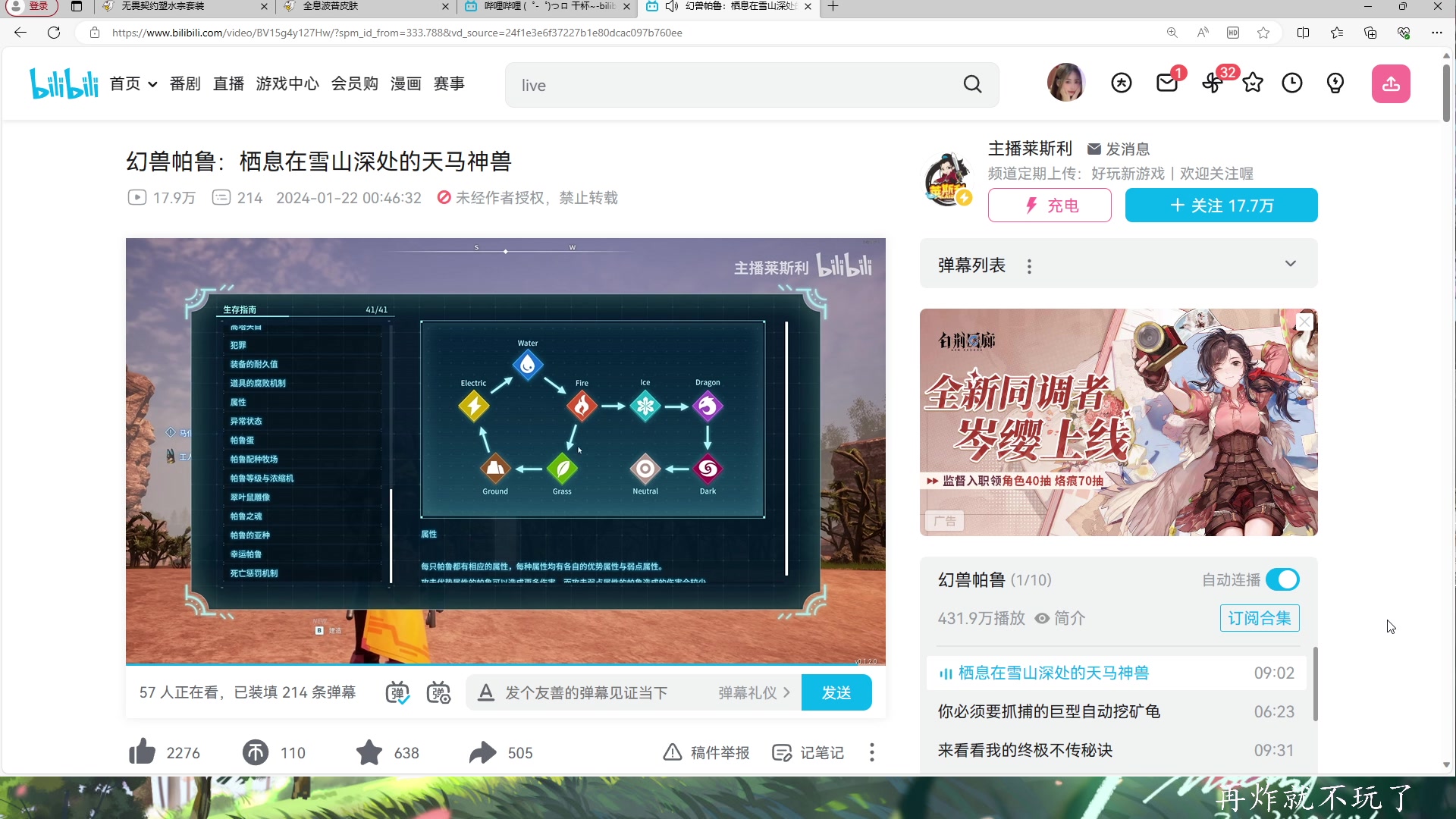Follow the streamer with 关注 button
This screenshot has height=819, width=1456.
pos(1221,205)
